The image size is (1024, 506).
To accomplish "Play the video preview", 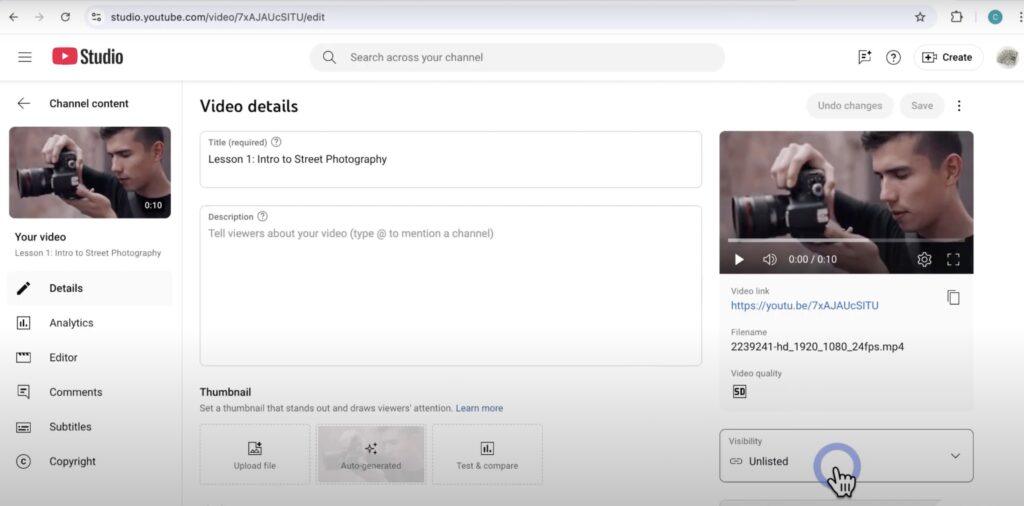I will 739,259.
